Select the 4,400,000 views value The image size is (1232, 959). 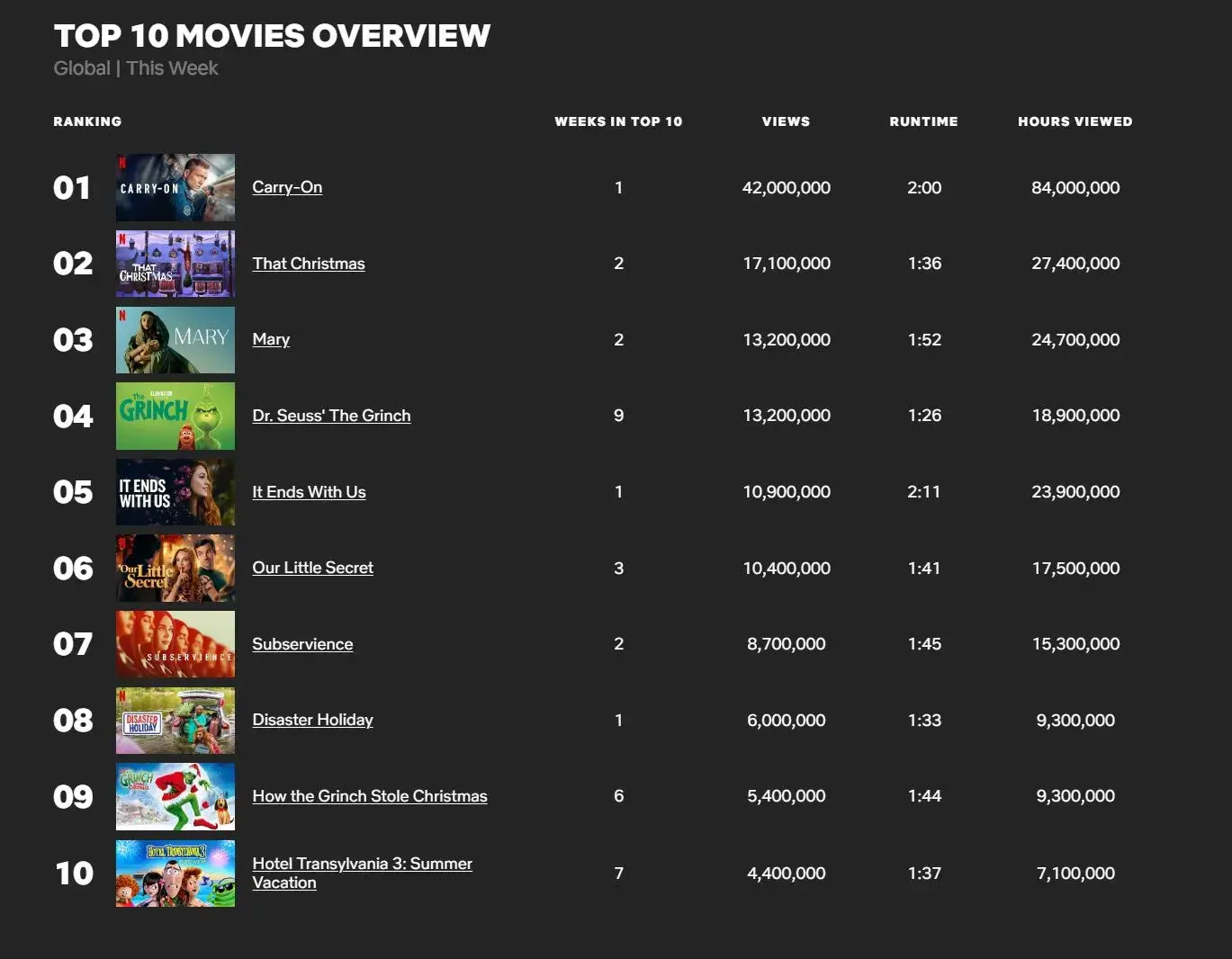(787, 874)
